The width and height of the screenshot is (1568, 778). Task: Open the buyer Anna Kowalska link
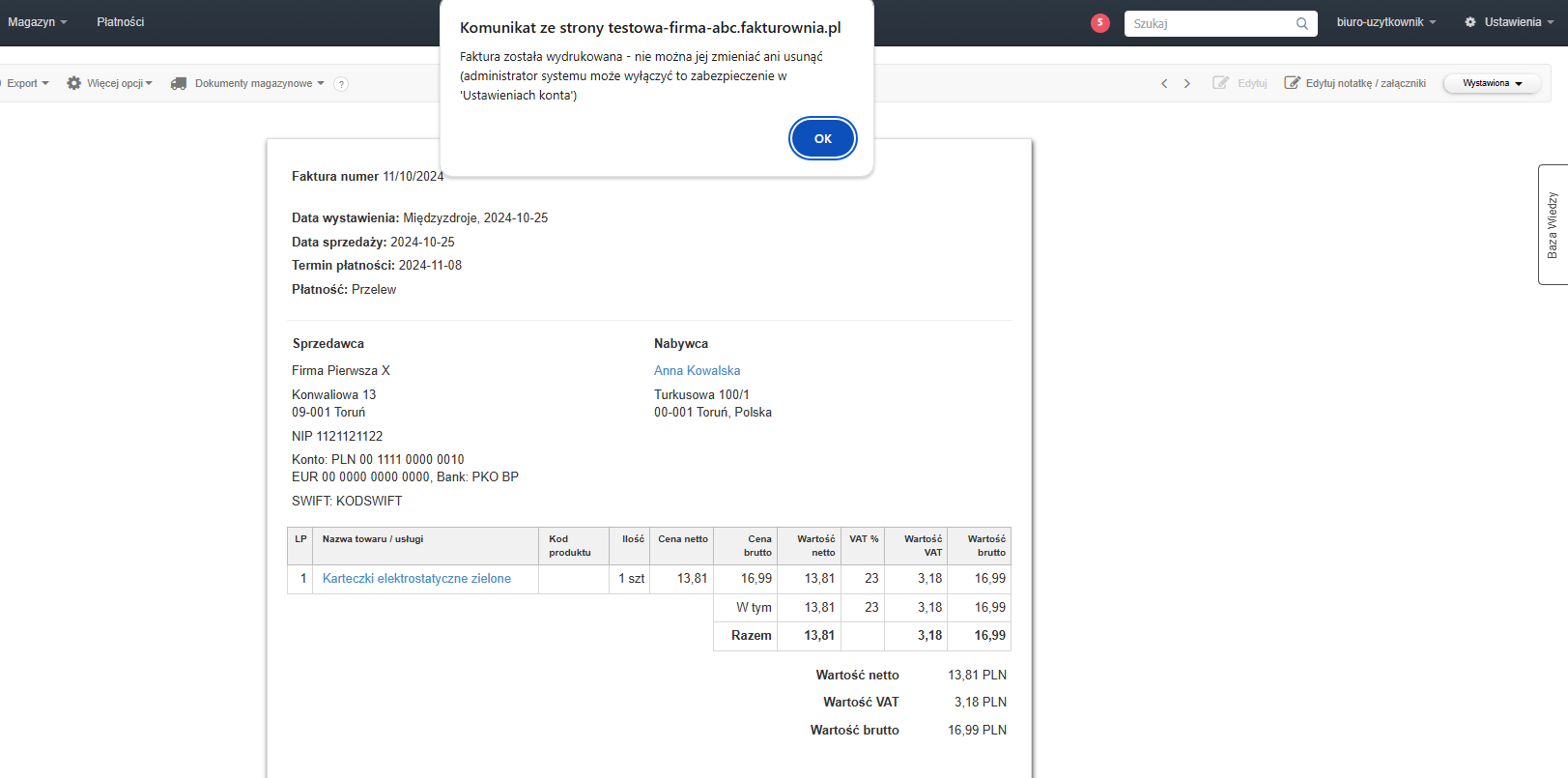pos(698,370)
